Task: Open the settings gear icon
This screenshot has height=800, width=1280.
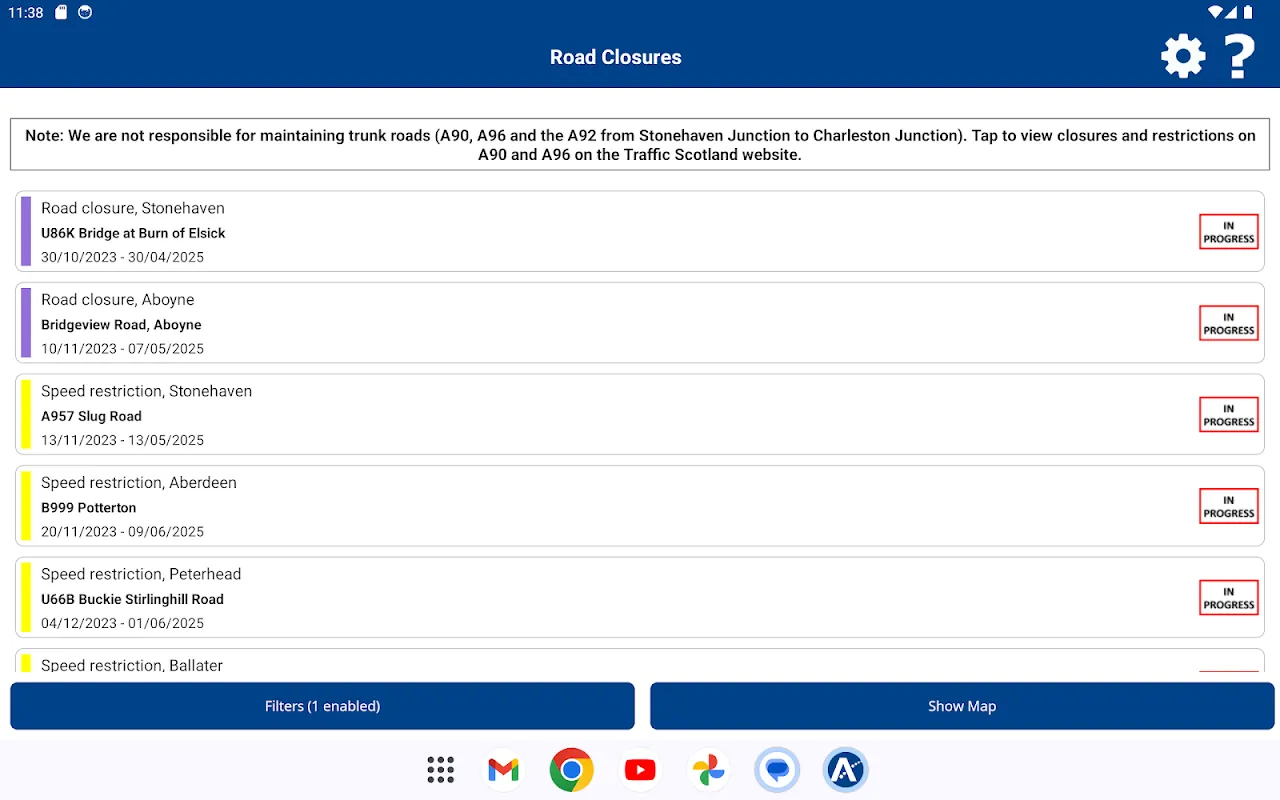Action: [1183, 57]
